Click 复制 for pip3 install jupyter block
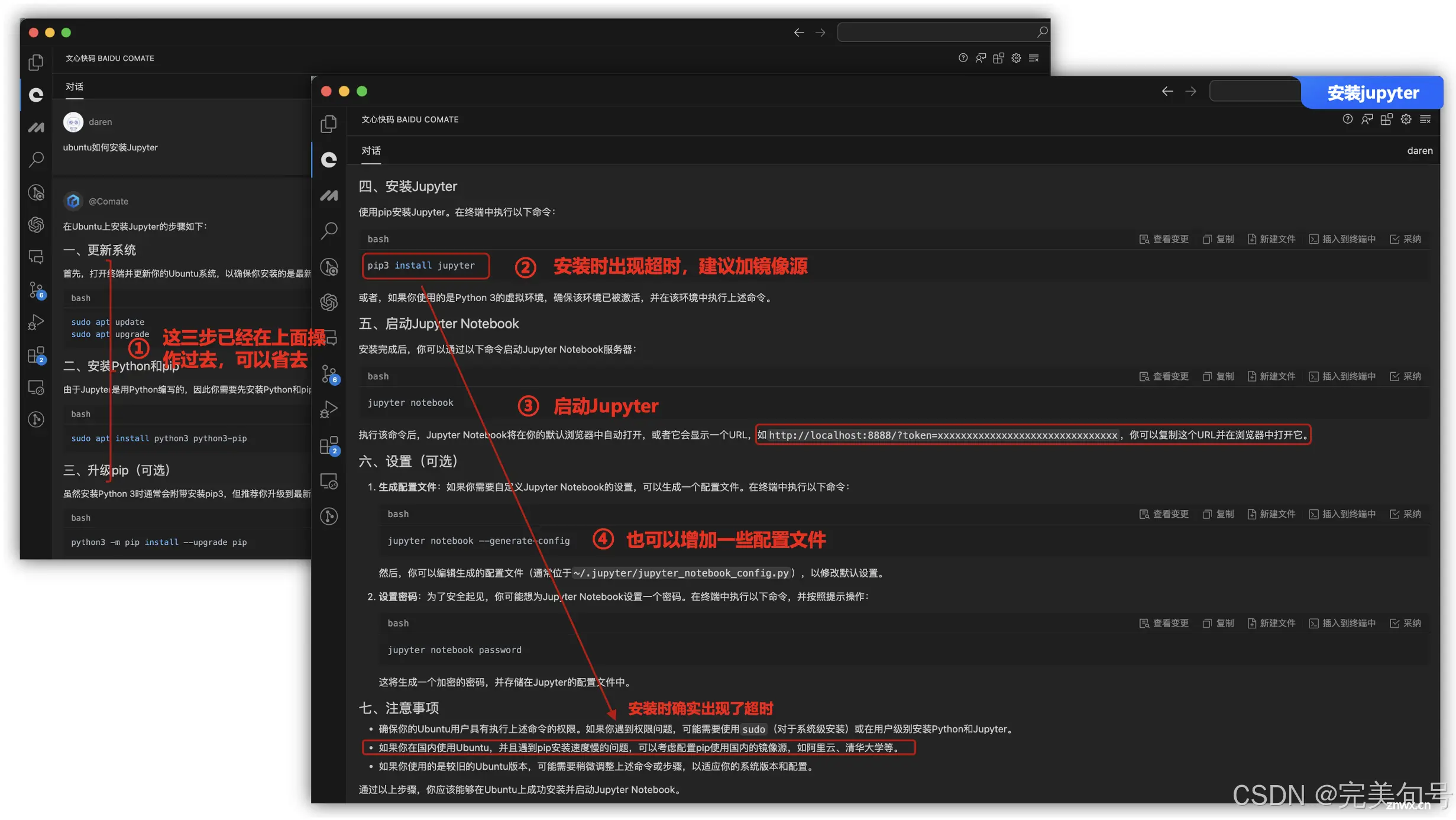 1218,239
